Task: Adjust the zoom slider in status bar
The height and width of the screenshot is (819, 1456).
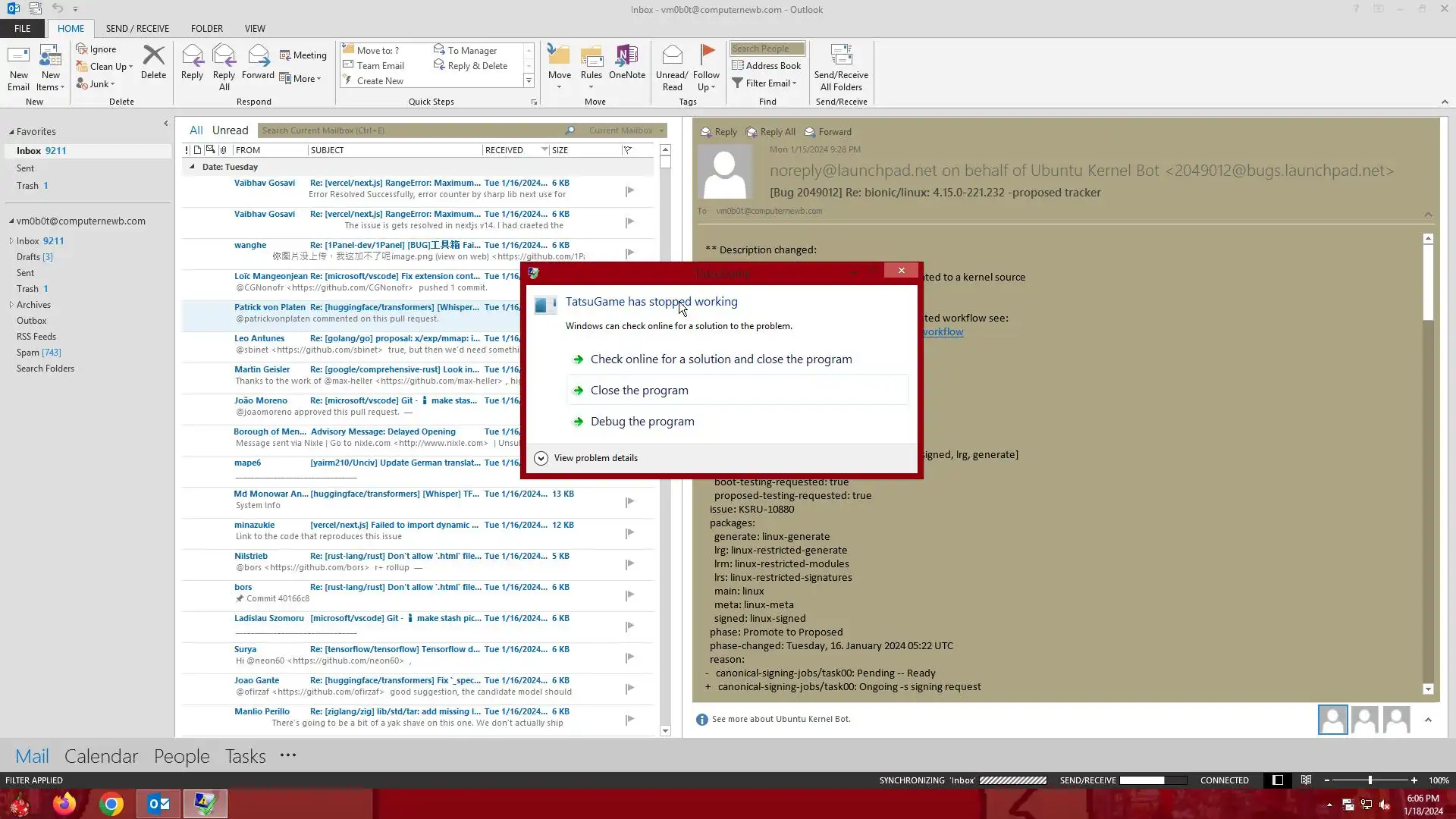Action: (x=1370, y=780)
